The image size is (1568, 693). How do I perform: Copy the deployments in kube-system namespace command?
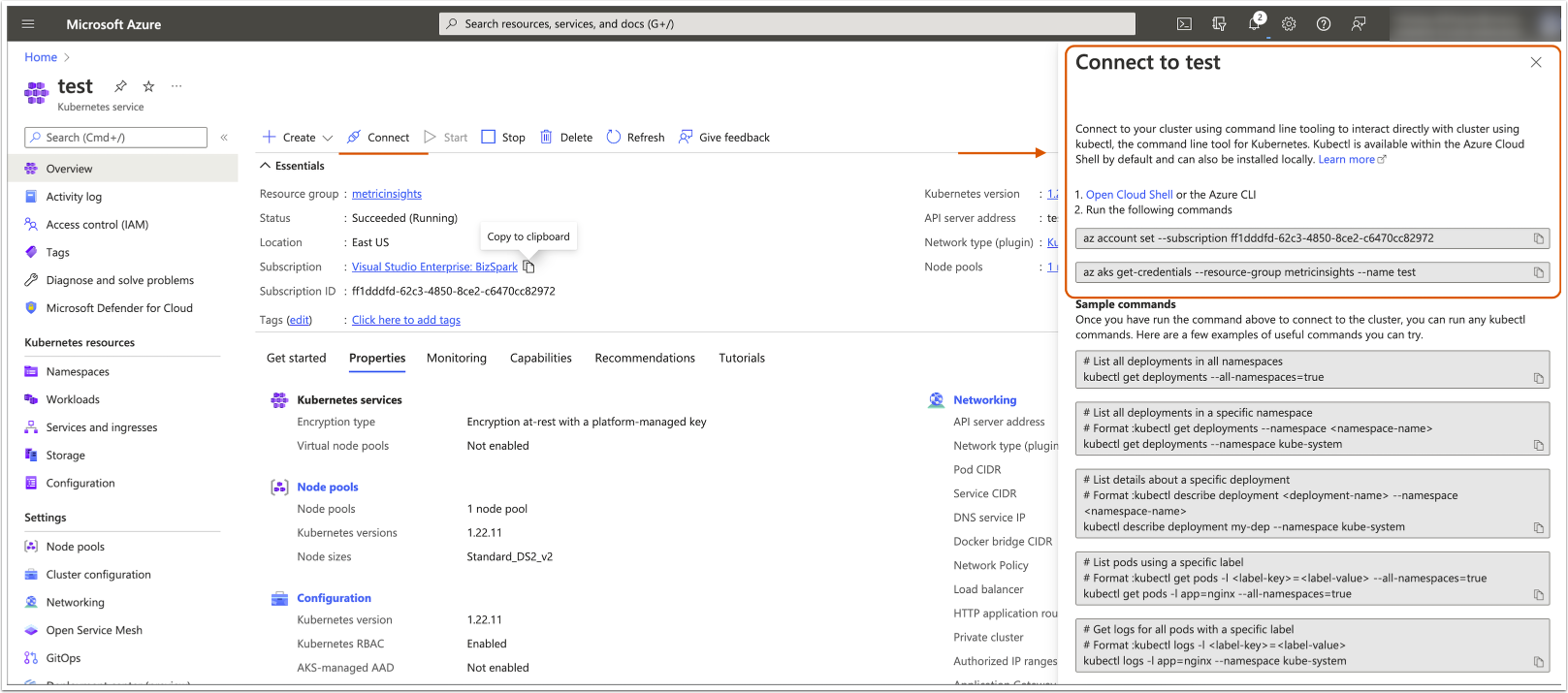pos(1538,446)
